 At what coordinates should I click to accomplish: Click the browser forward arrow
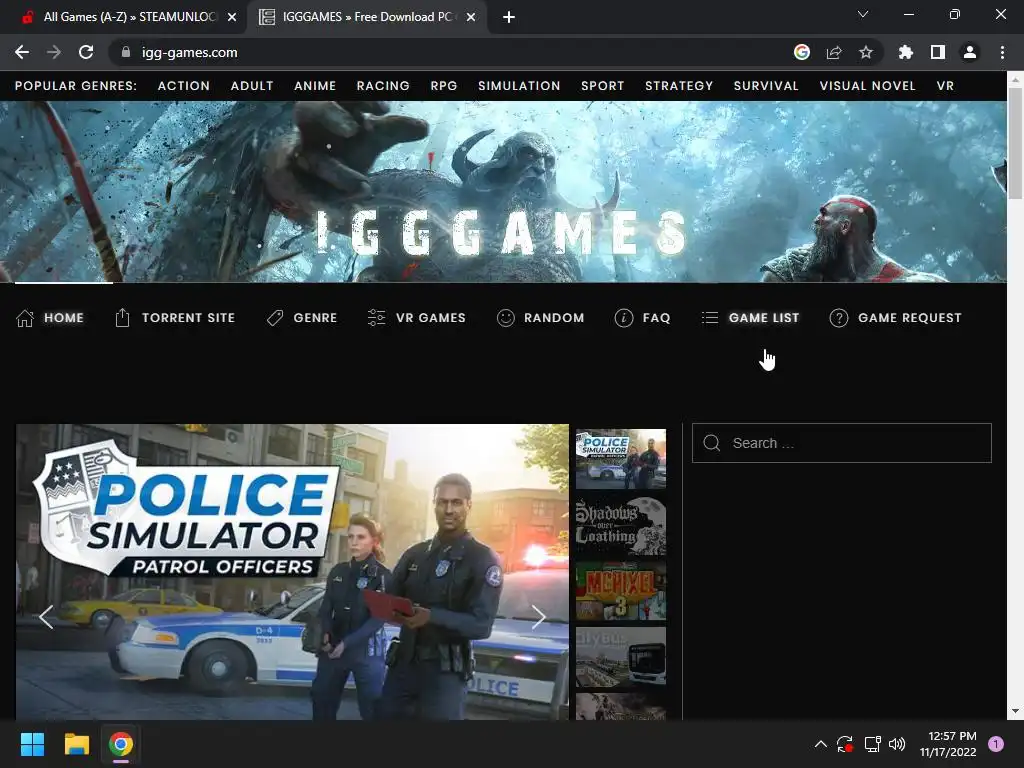click(x=54, y=52)
